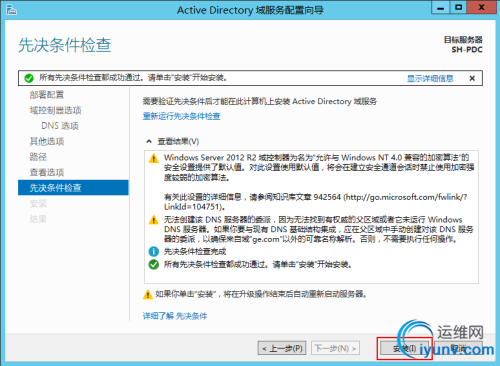Dismiss the notification bar with its X

point(472,78)
